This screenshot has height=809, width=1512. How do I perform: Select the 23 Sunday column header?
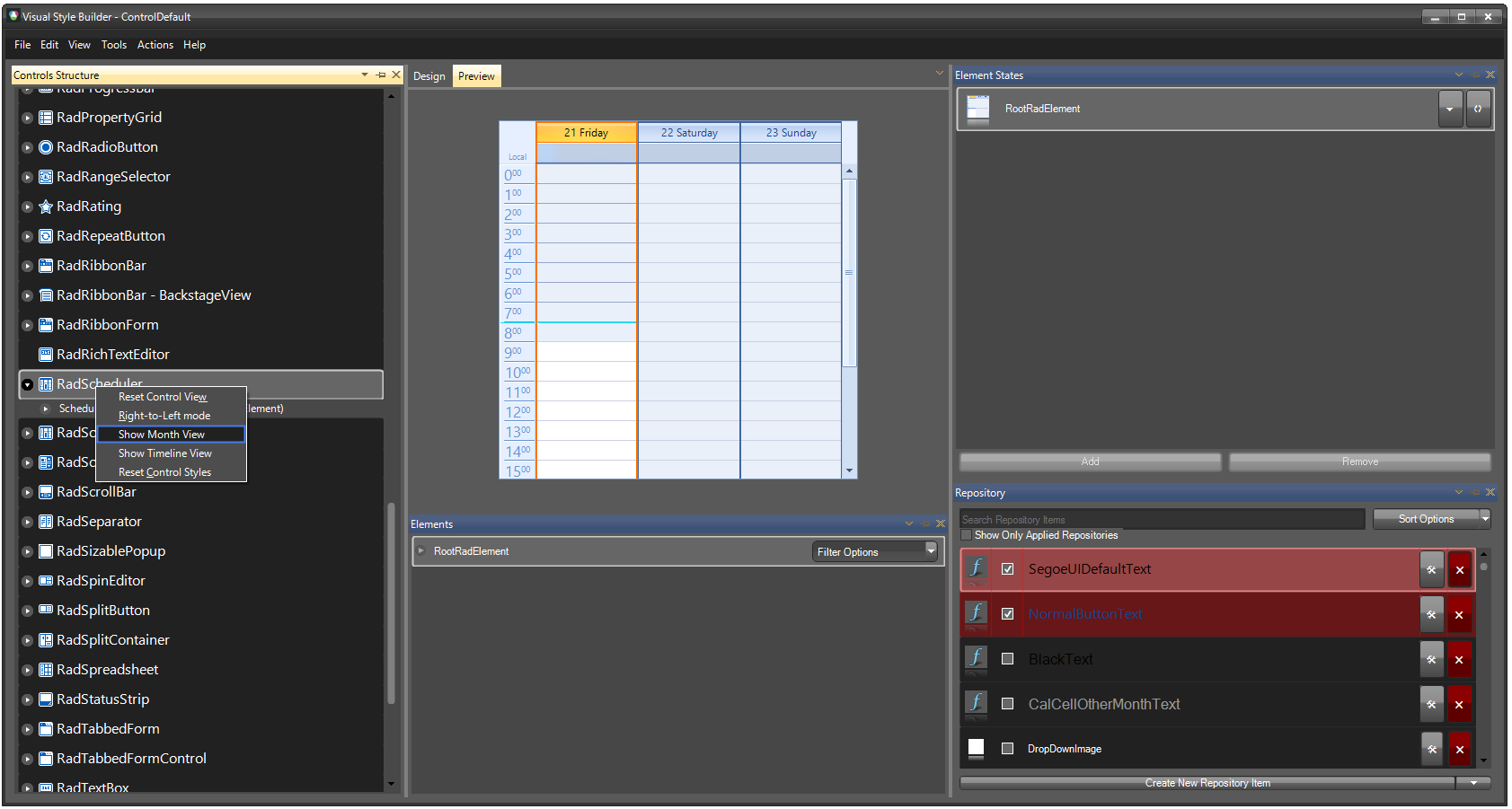tap(791, 133)
